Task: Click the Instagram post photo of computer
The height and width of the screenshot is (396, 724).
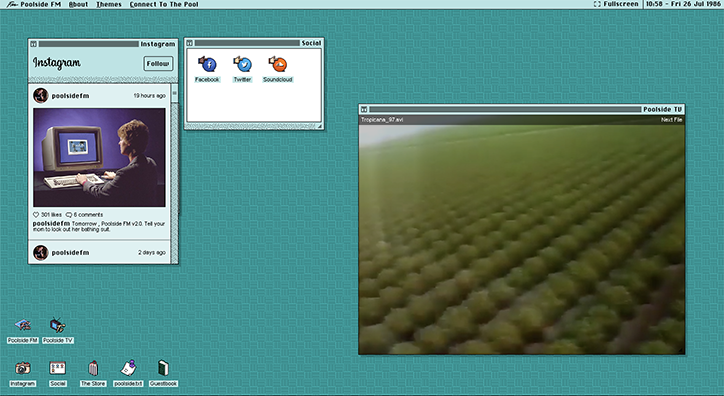Action: pos(99,157)
